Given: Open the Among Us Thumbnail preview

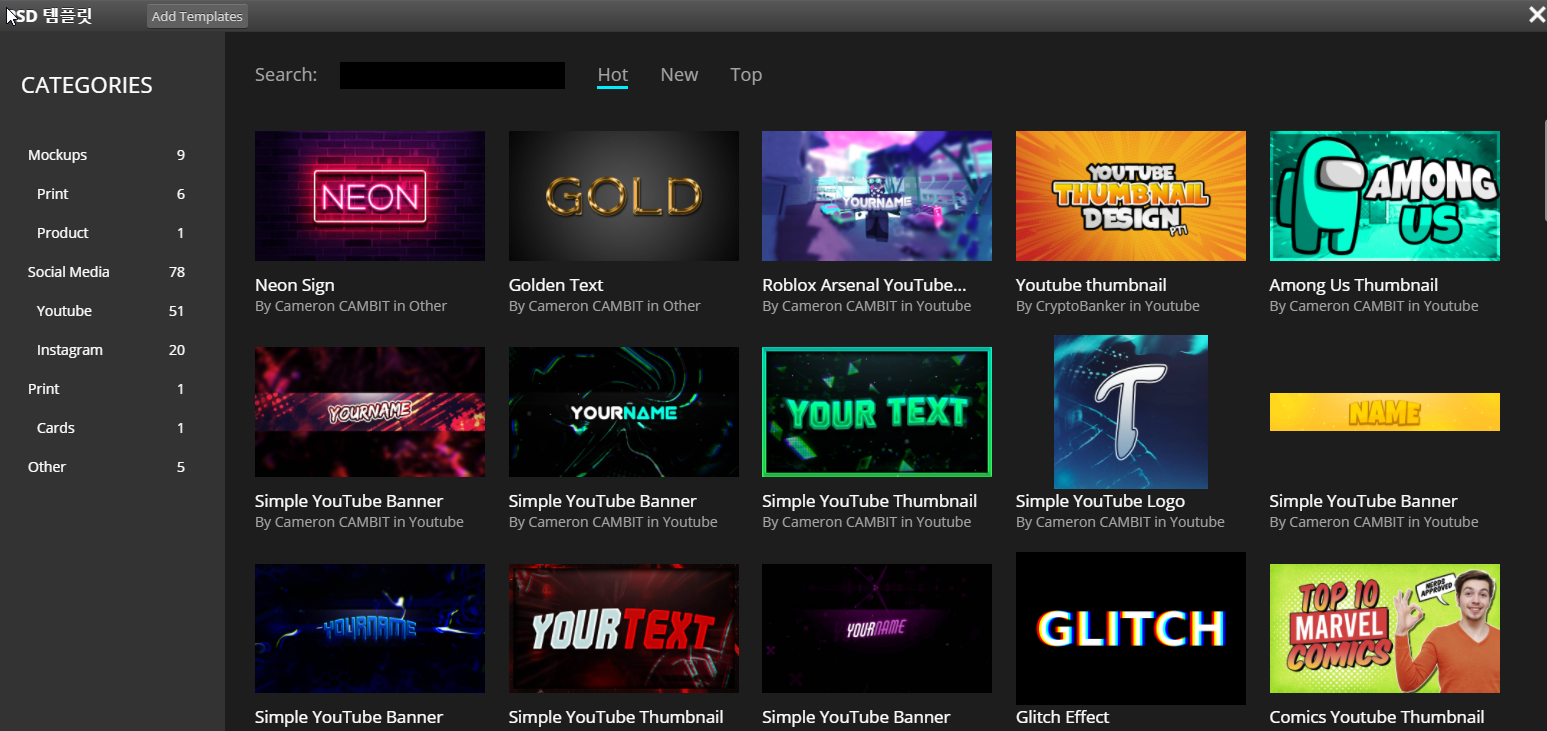Looking at the screenshot, I should tap(1385, 196).
